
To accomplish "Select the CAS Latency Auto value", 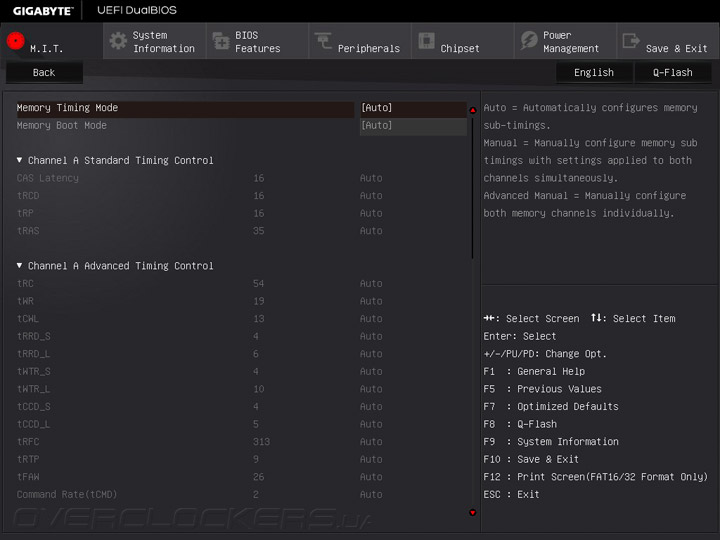I will pos(371,178).
